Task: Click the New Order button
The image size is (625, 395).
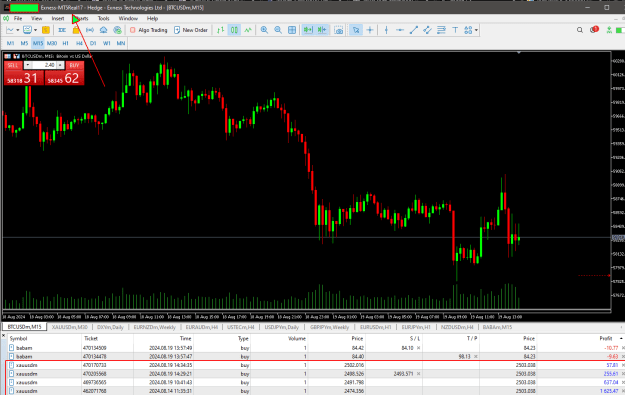Action: click(x=191, y=30)
